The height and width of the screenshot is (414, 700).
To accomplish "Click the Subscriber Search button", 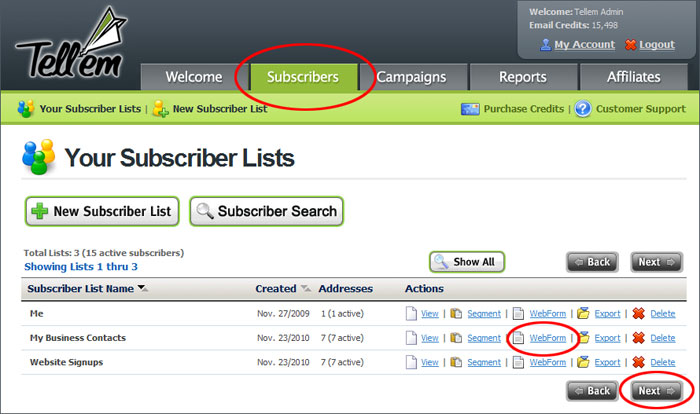I will 267,211.
